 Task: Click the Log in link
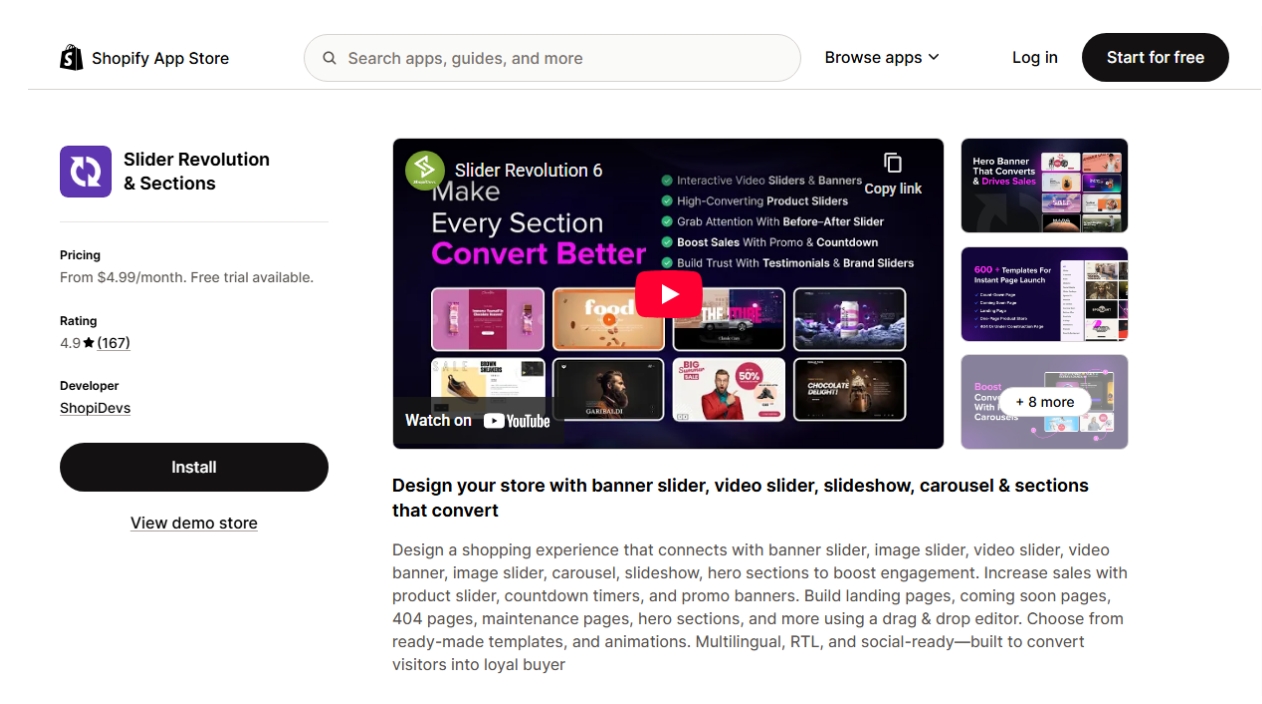tap(1034, 57)
